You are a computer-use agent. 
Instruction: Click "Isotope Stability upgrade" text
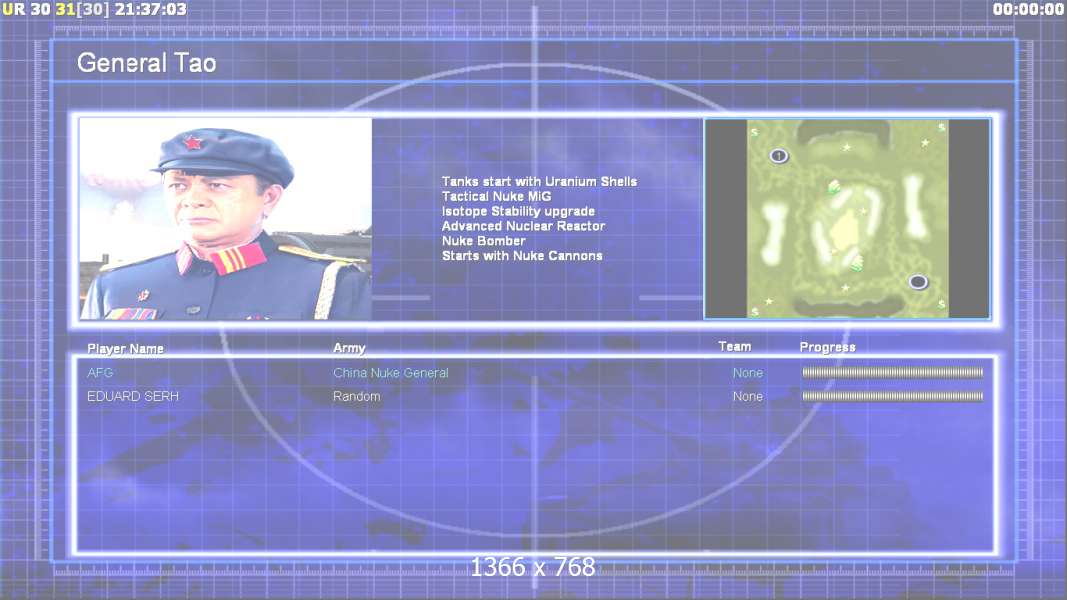518,212
